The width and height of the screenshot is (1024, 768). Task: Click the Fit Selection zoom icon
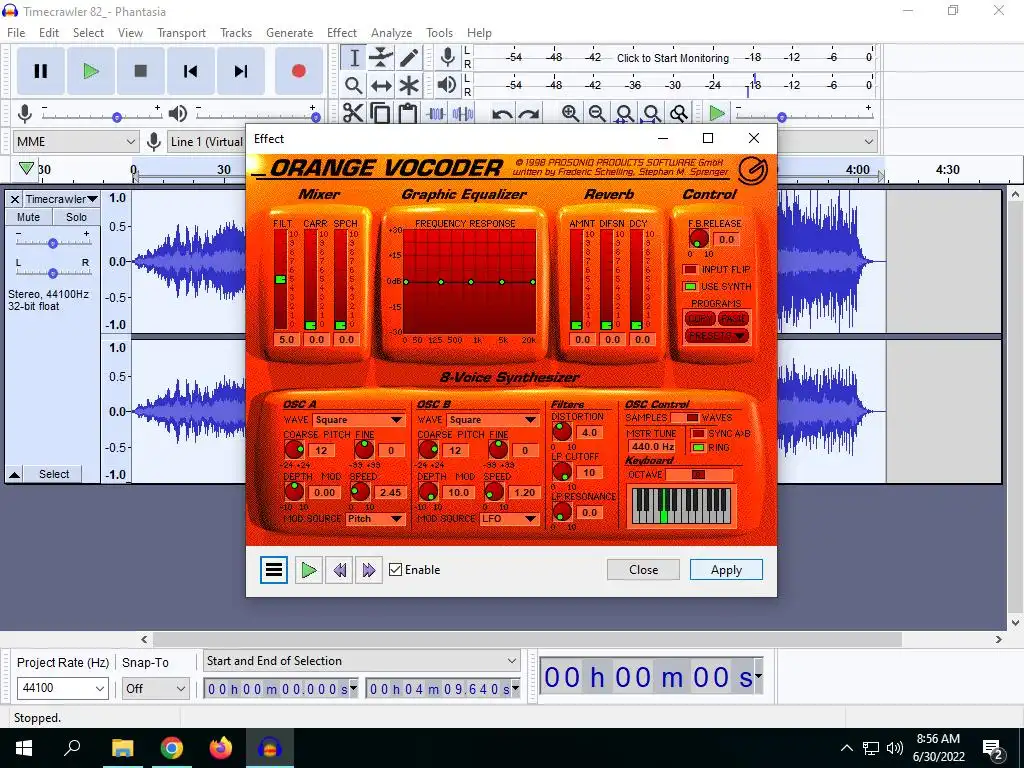coord(624,114)
